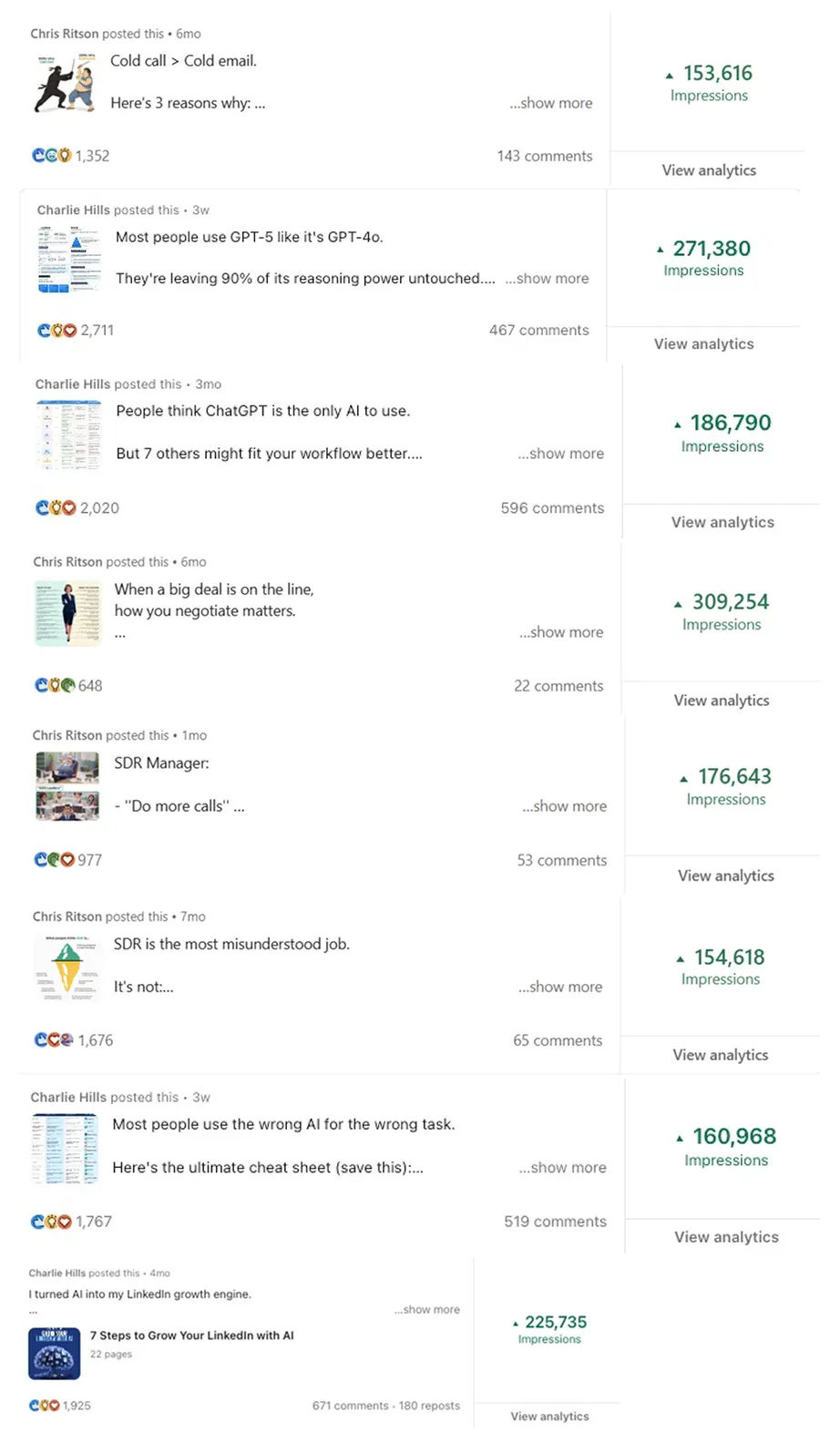Click reaction icons beside 2,711 count

pyautogui.click(x=56, y=330)
